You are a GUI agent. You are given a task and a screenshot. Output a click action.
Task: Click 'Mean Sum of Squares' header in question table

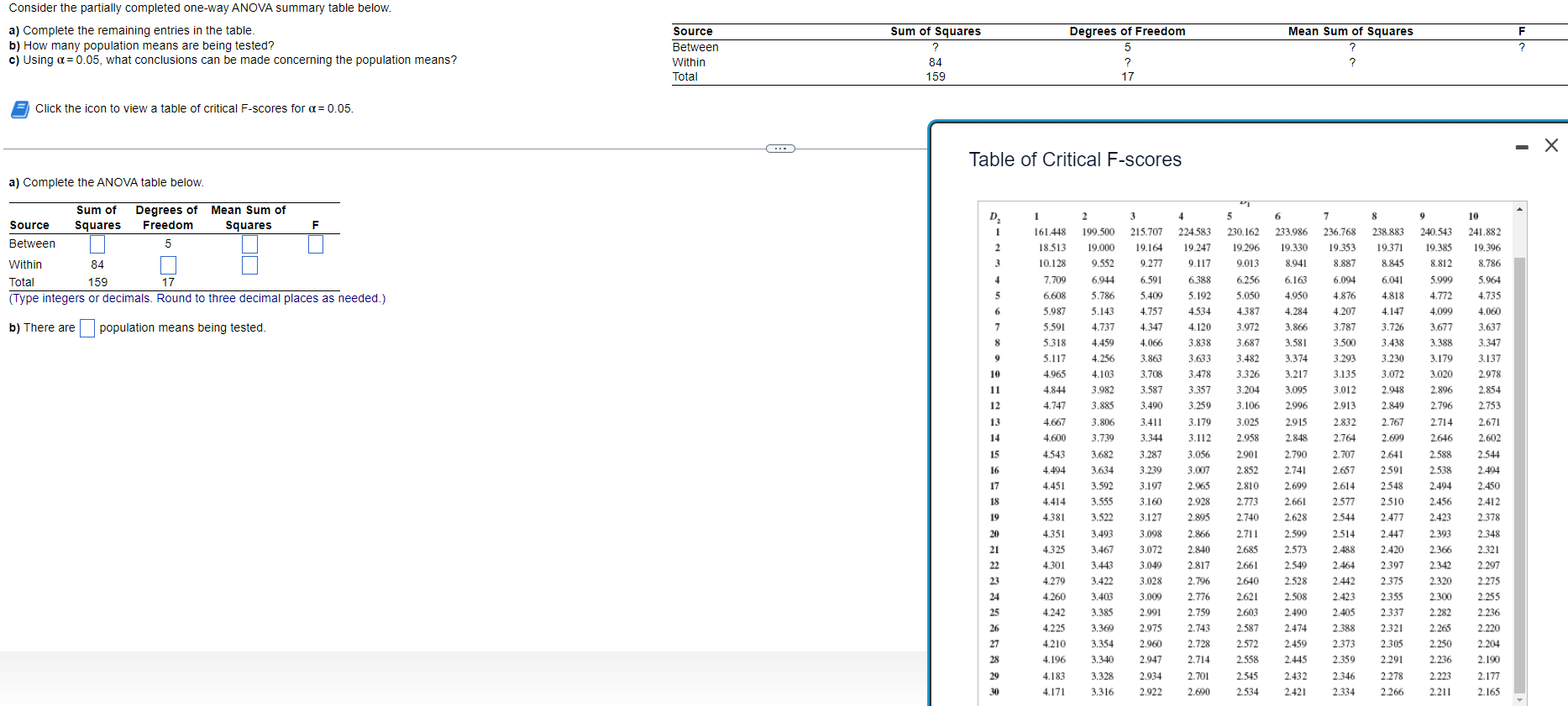pos(1350,32)
